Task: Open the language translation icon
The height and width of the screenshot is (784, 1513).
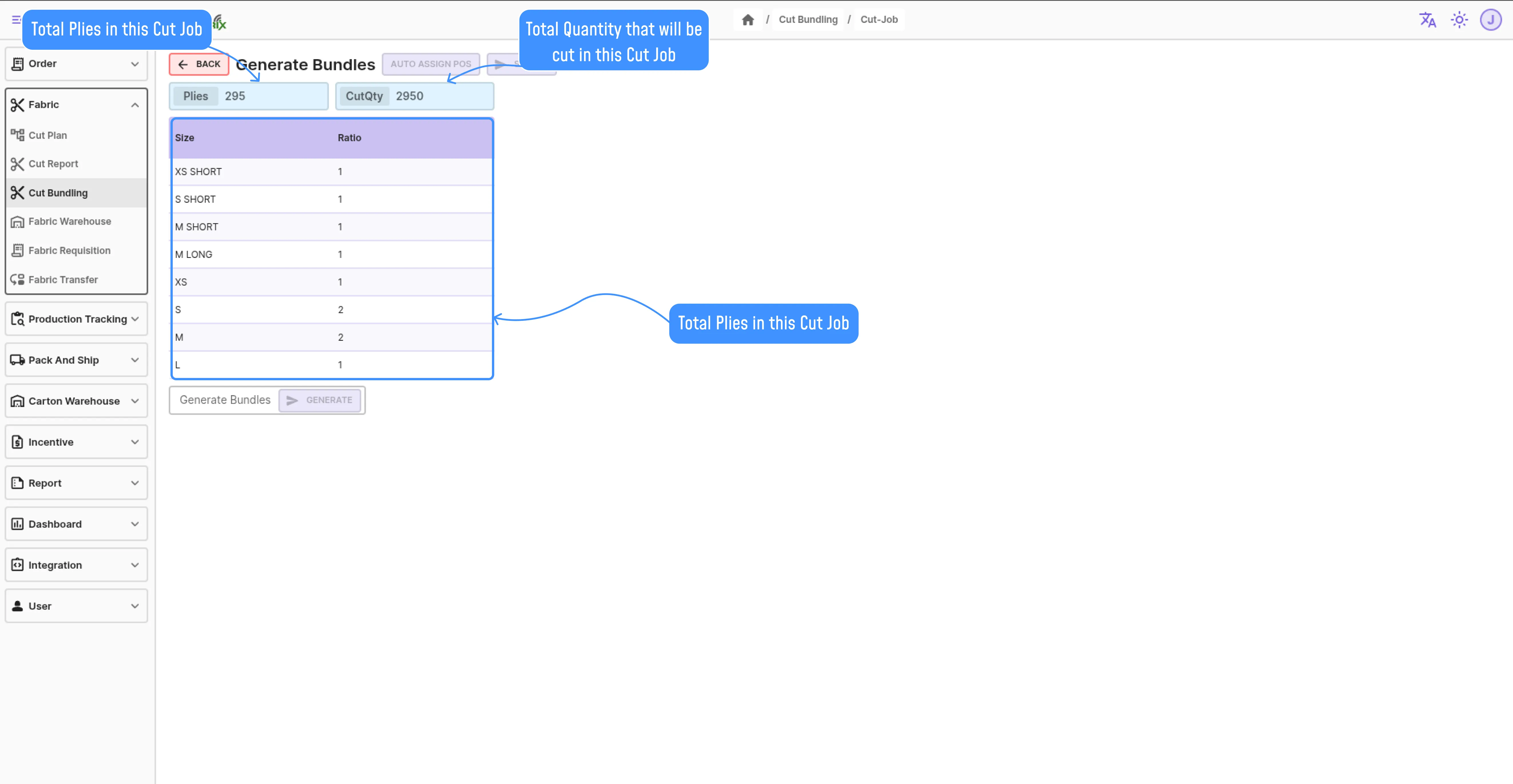Action: coord(1427,20)
